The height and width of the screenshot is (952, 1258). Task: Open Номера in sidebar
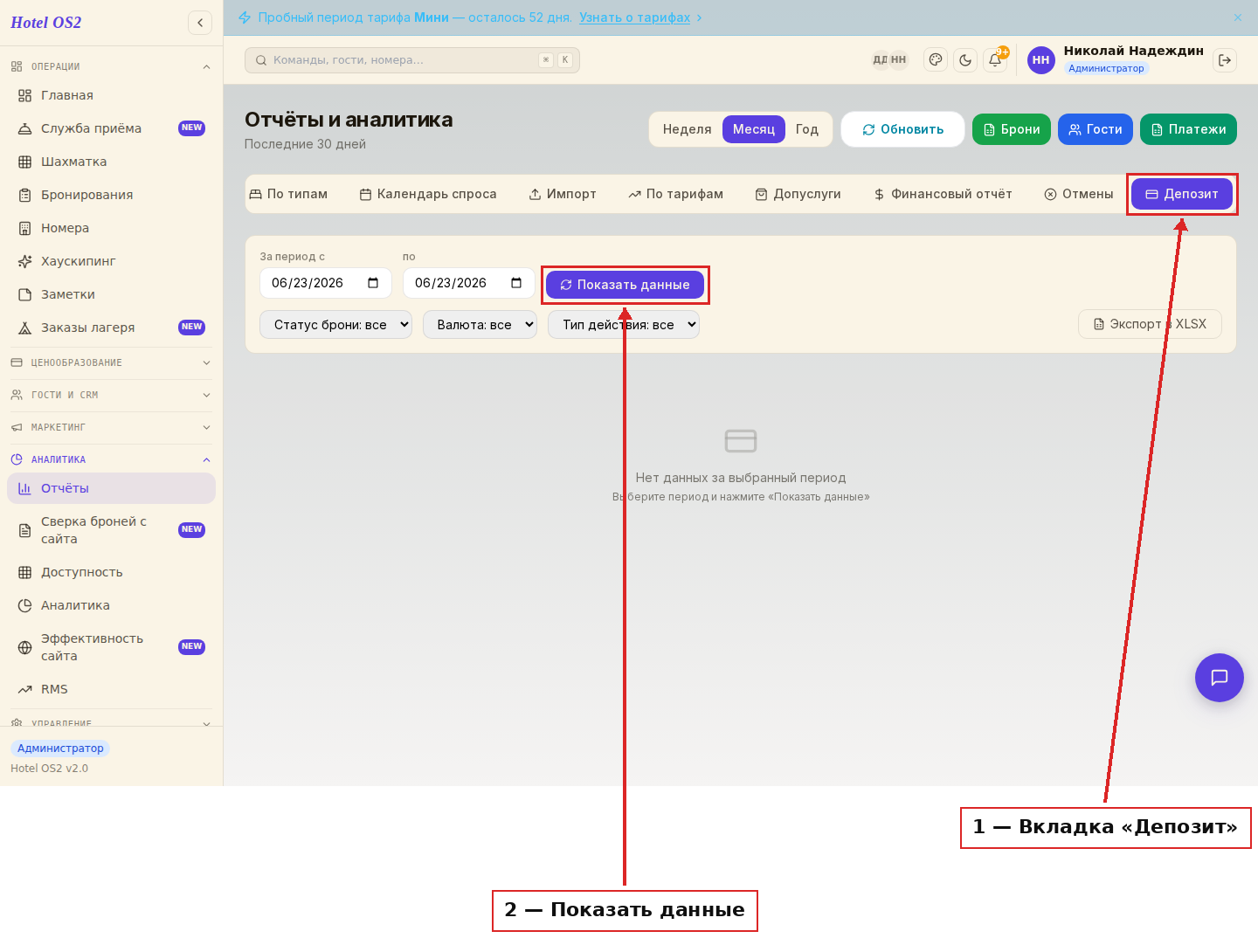tap(112, 228)
